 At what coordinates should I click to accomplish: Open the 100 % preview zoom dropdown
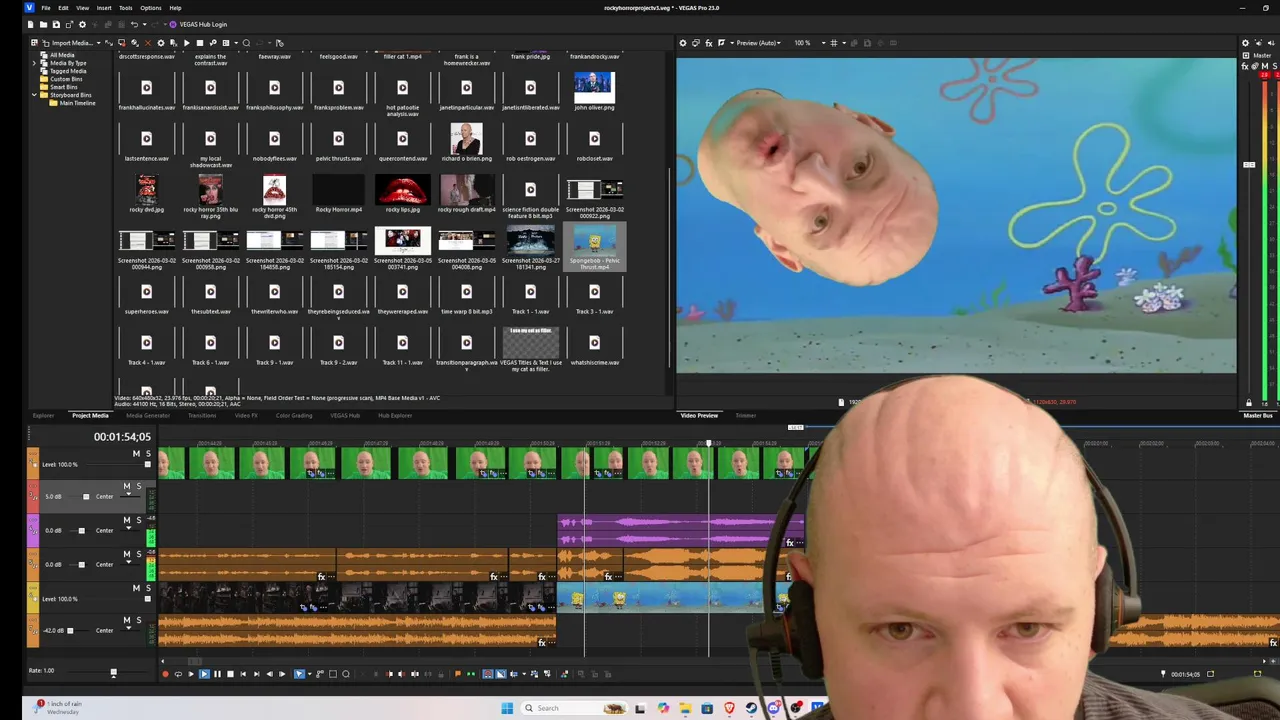pyautogui.click(x=824, y=43)
